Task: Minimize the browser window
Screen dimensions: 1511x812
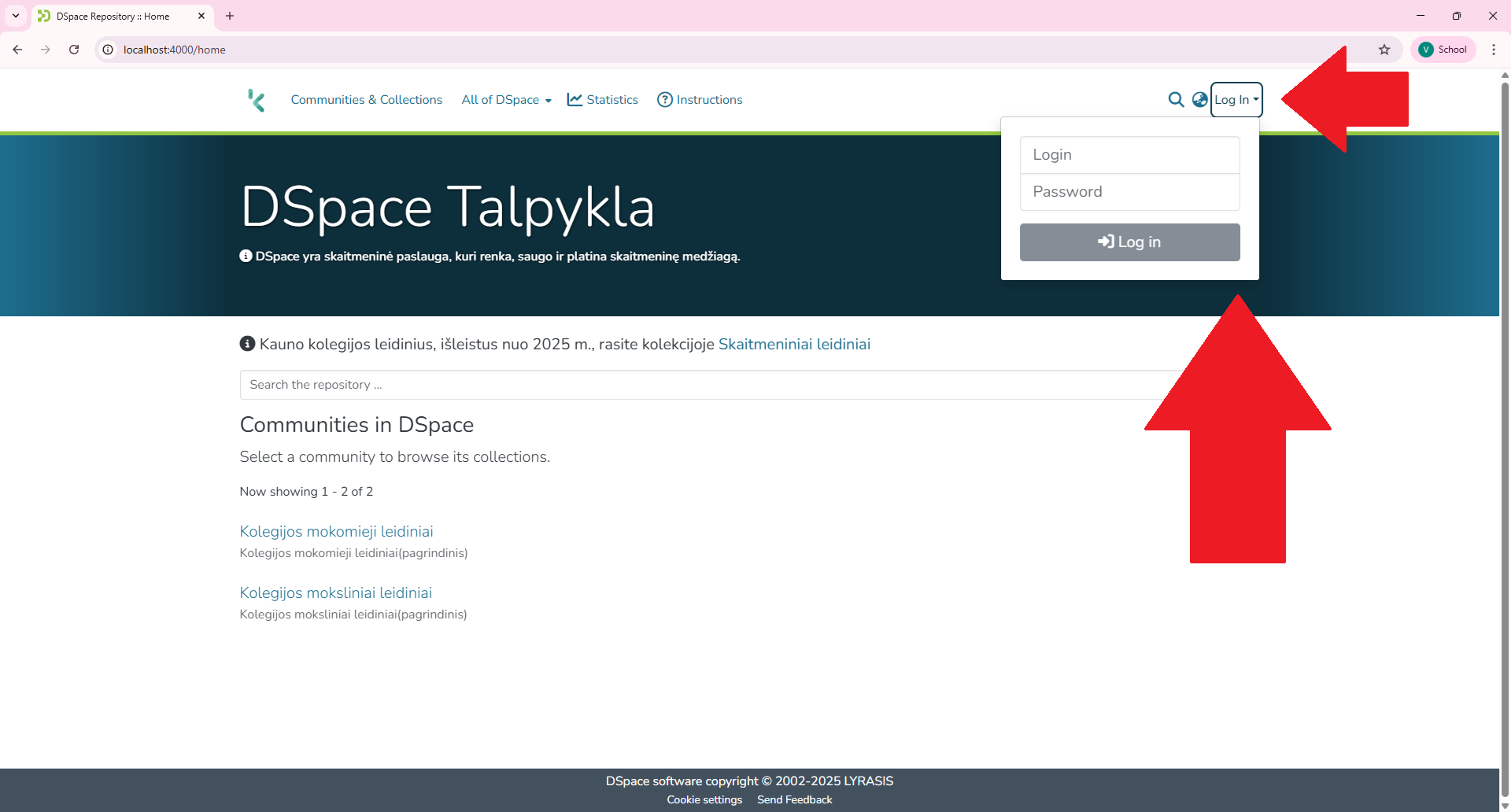Action: point(1420,16)
